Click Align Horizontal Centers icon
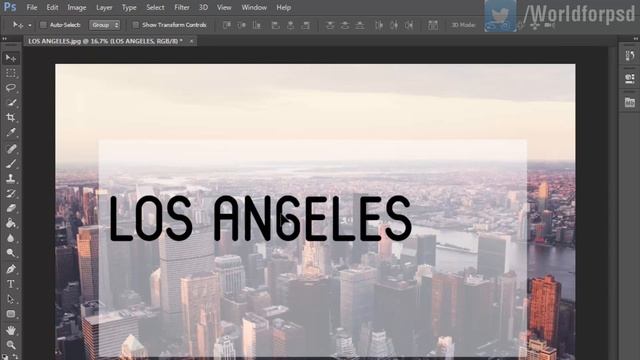 coord(290,25)
